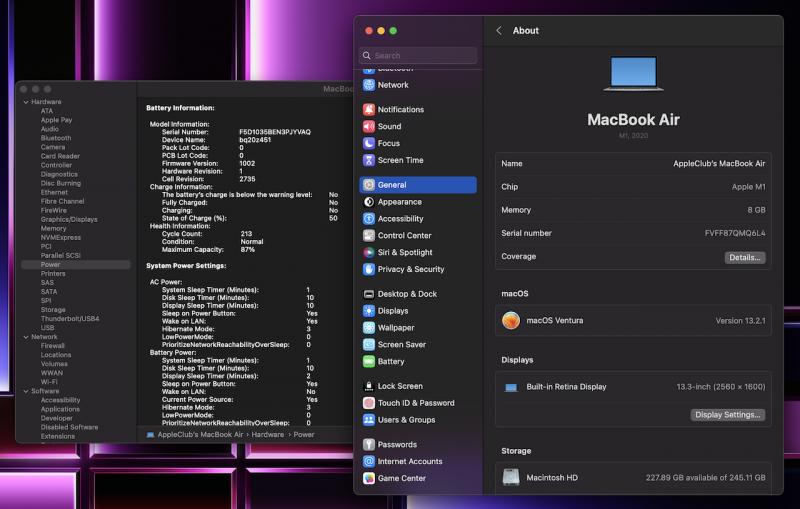Click the Macintosh HD drive icon
This screenshot has height=509, width=800.
point(511,477)
